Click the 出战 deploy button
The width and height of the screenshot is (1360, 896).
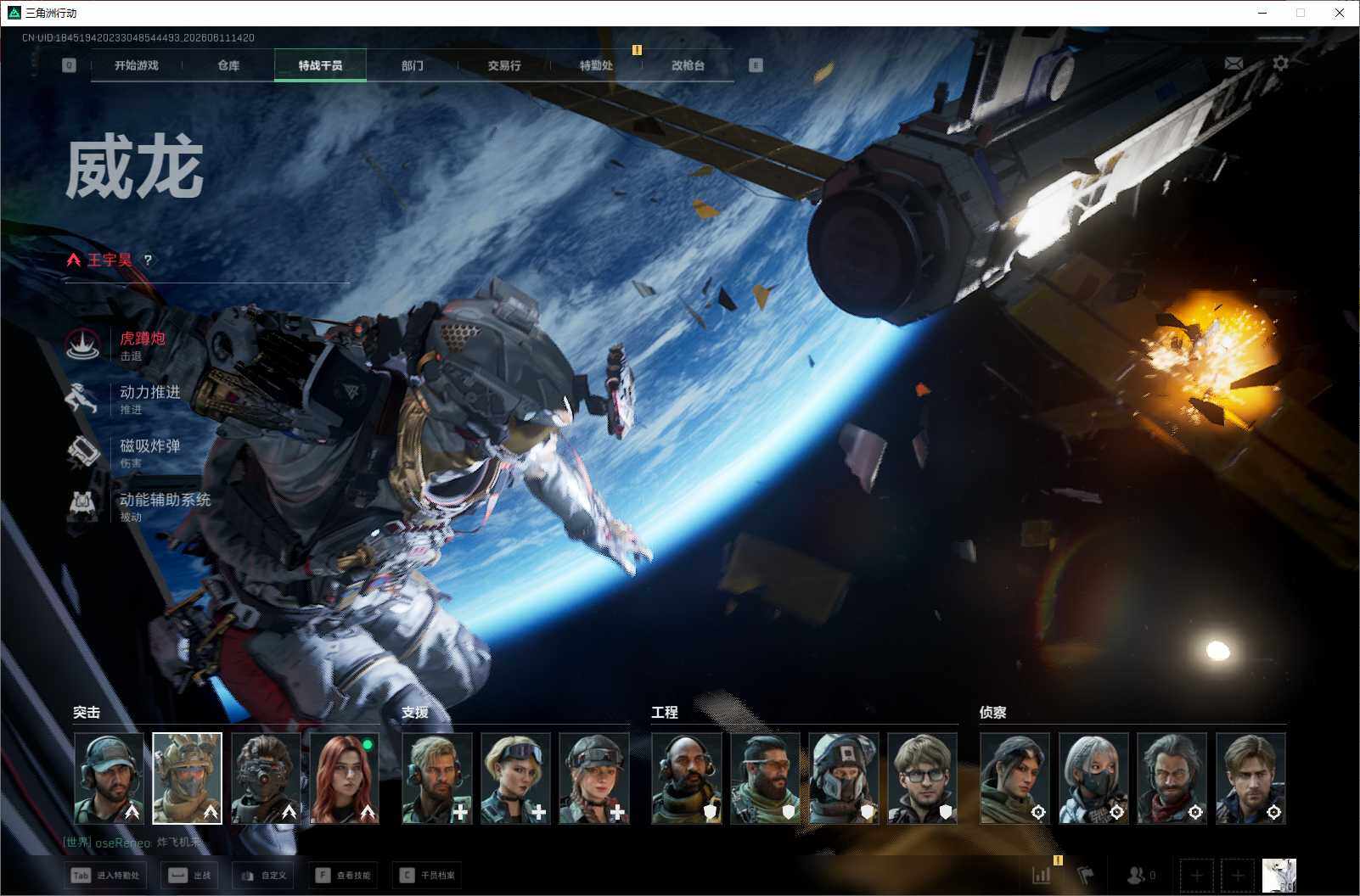point(189,875)
